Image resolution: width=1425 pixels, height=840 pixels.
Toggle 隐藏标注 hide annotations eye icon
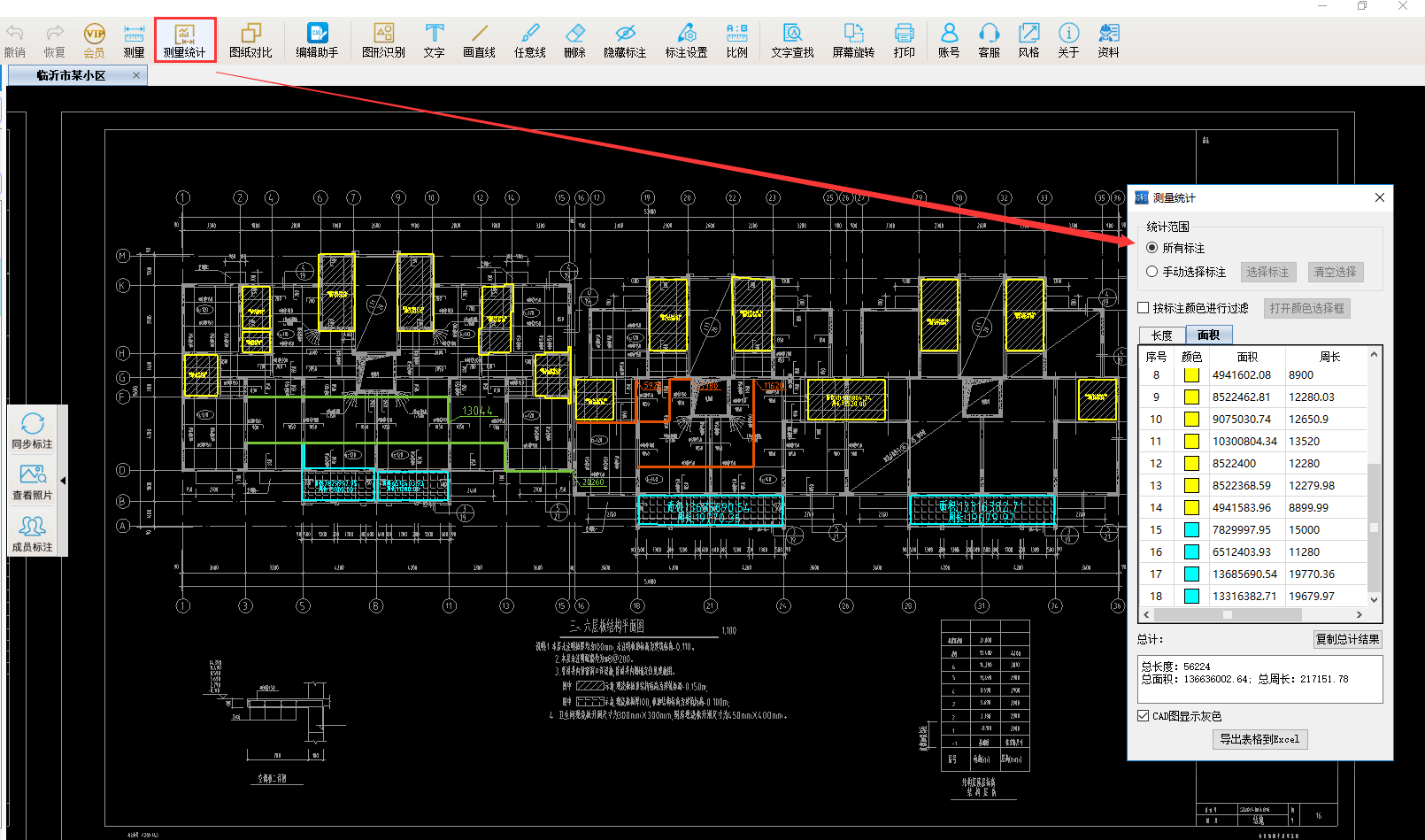(625, 41)
